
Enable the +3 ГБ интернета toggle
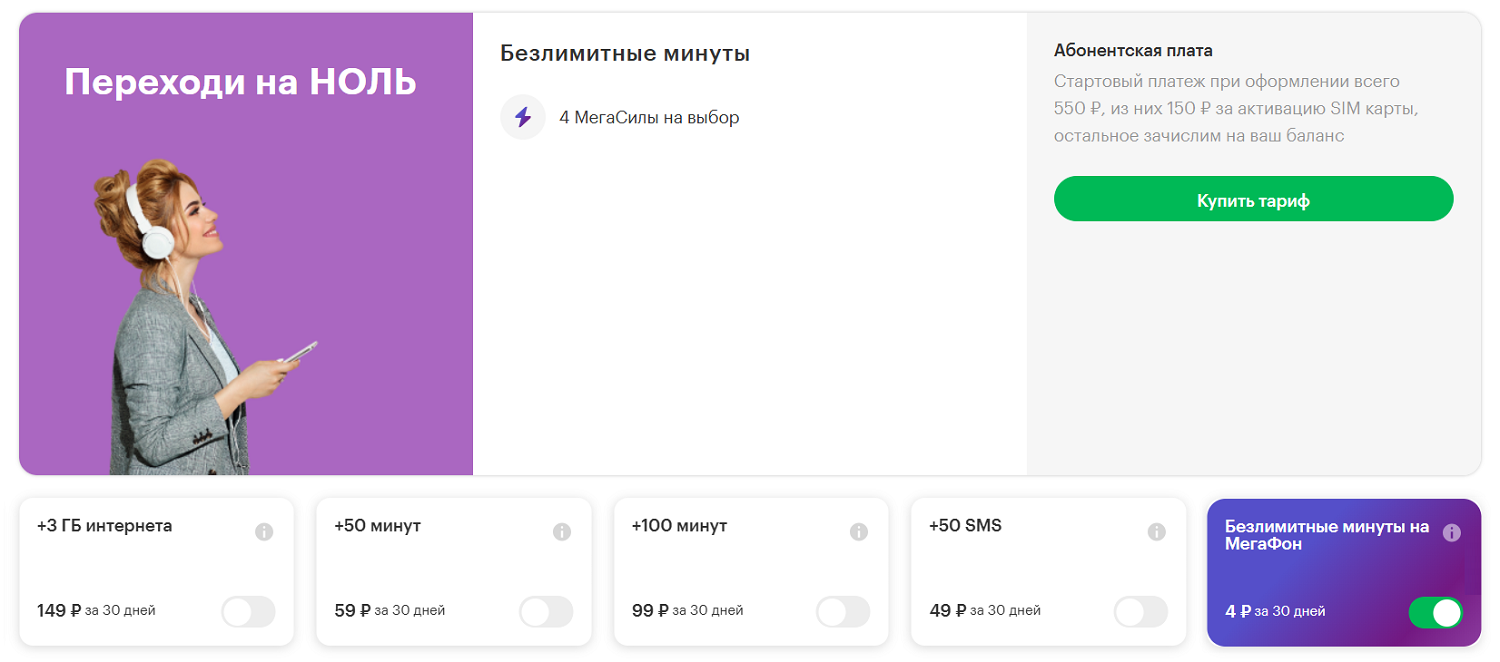click(248, 612)
